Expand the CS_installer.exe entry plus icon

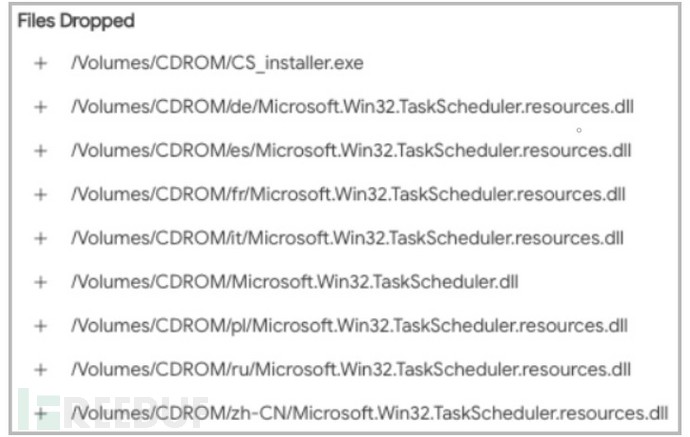(x=41, y=63)
